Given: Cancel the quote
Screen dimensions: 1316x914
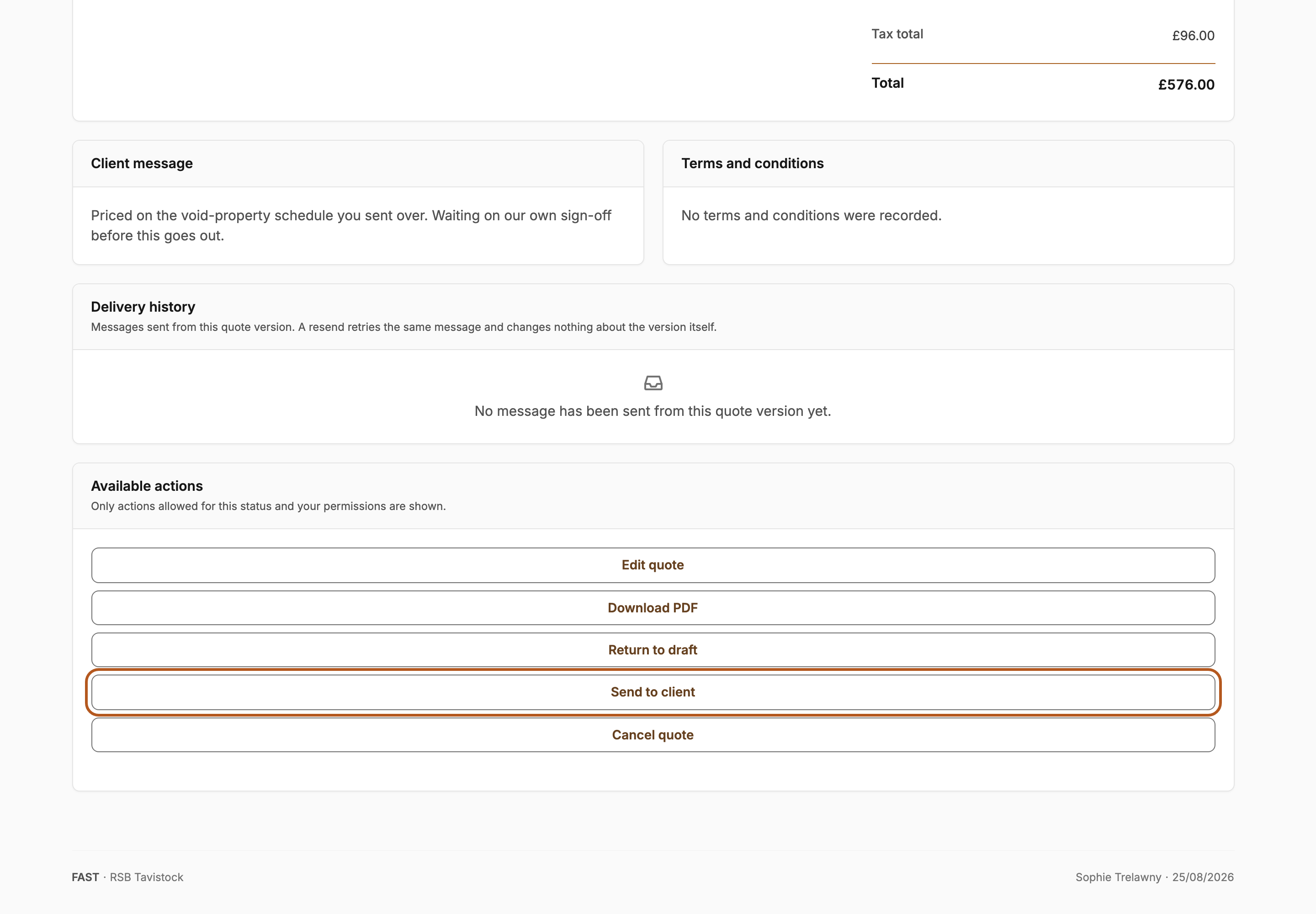Looking at the screenshot, I should coord(653,735).
